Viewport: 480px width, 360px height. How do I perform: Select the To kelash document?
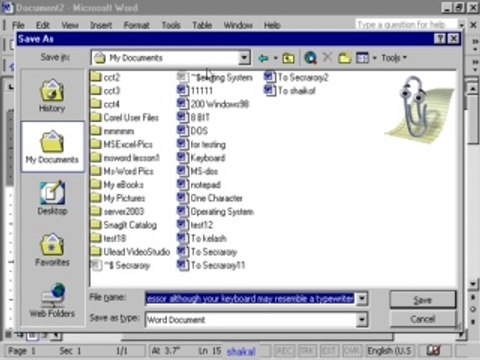(202, 238)
